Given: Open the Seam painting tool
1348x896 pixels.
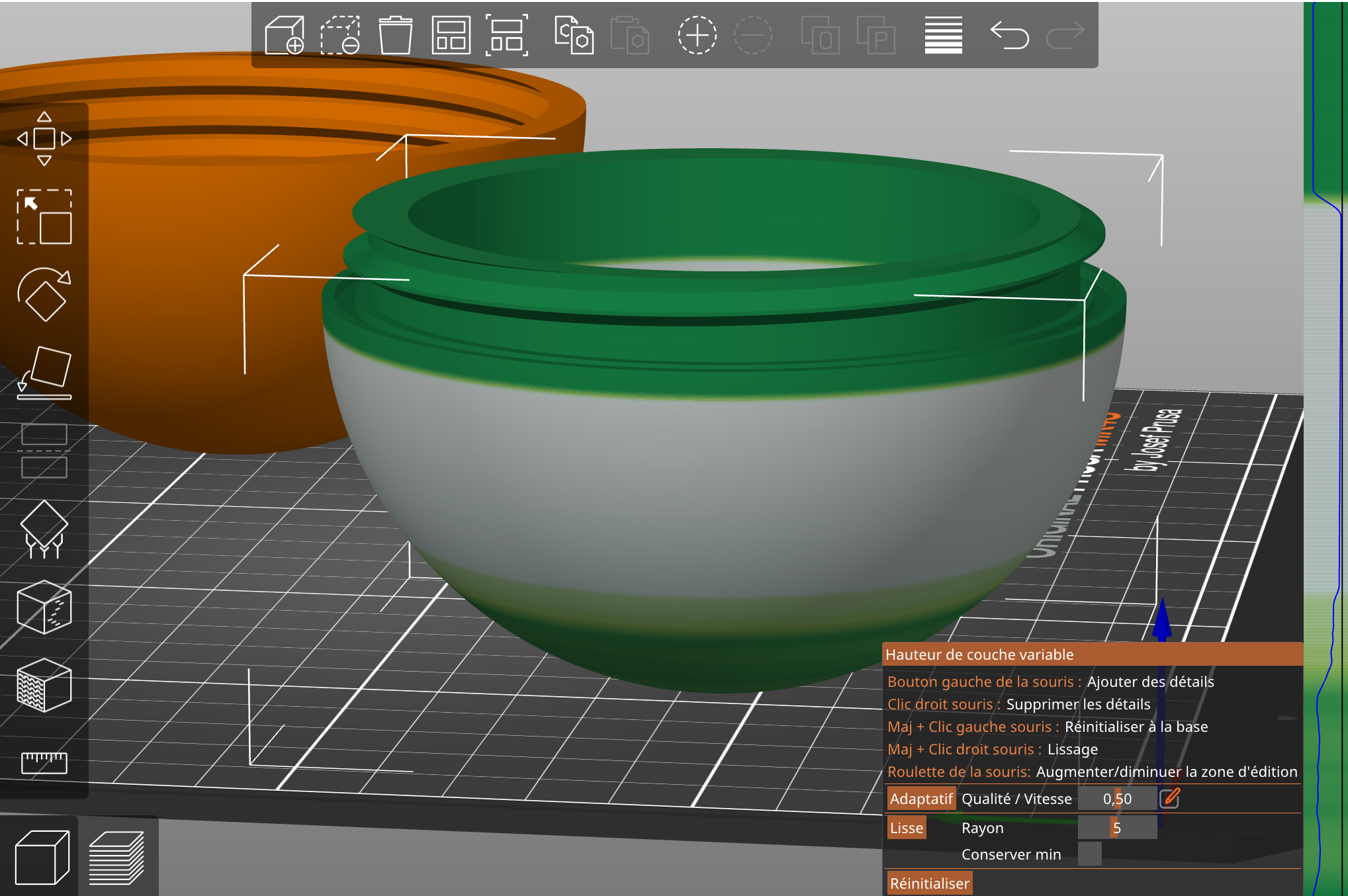Looking at the screenshot, I should pyautogui.click(x=44, y=607).
